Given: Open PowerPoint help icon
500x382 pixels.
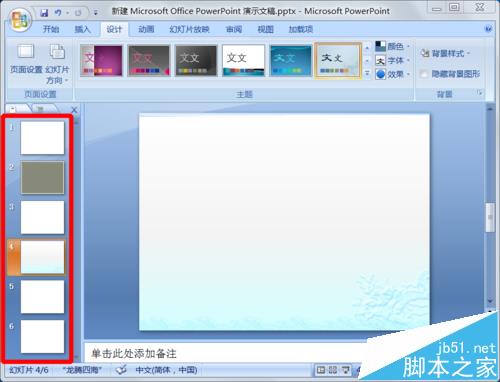Looking at the screenshot, I should pyautogui.click(x=488, y=29).
